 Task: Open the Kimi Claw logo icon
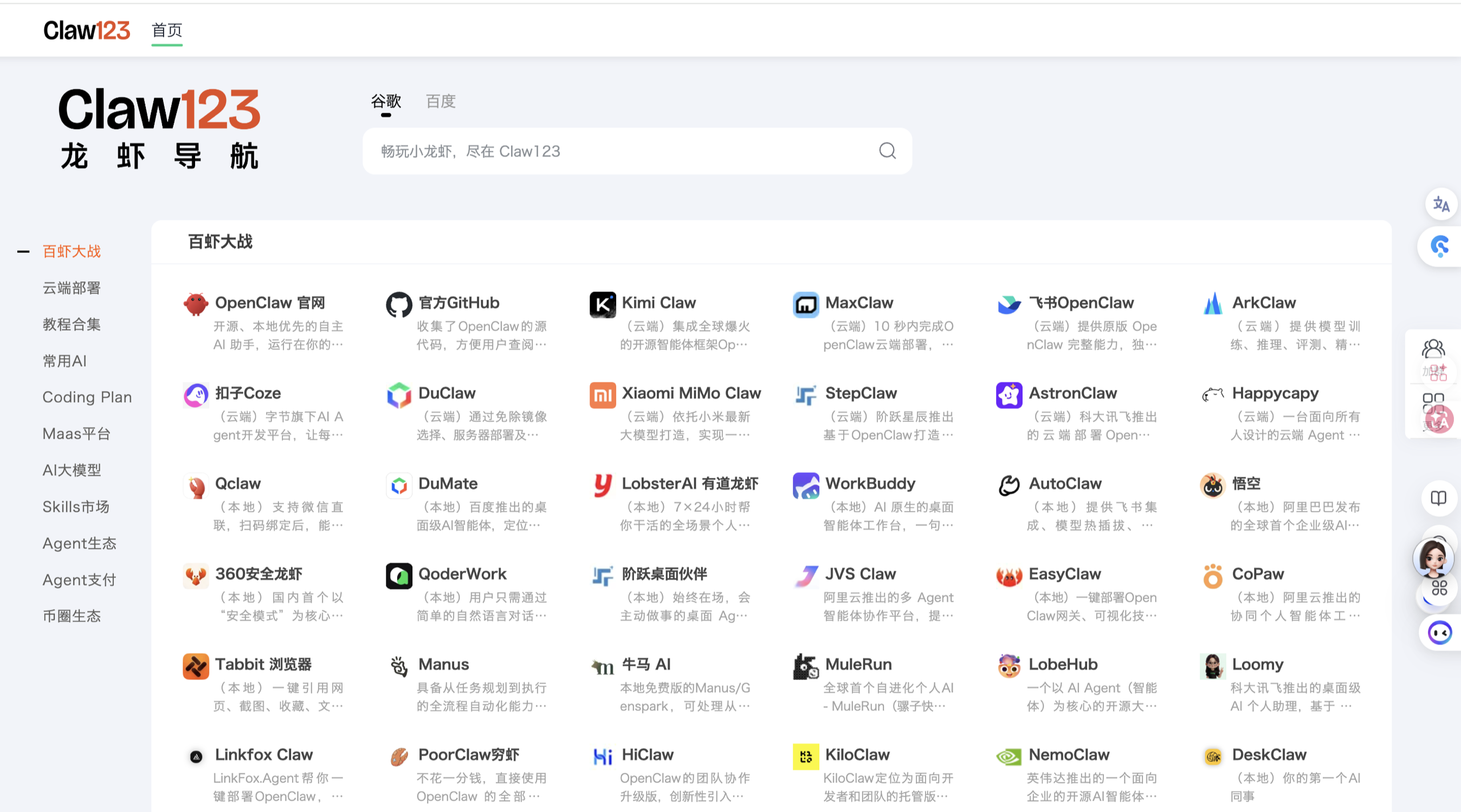click(602, 304)
